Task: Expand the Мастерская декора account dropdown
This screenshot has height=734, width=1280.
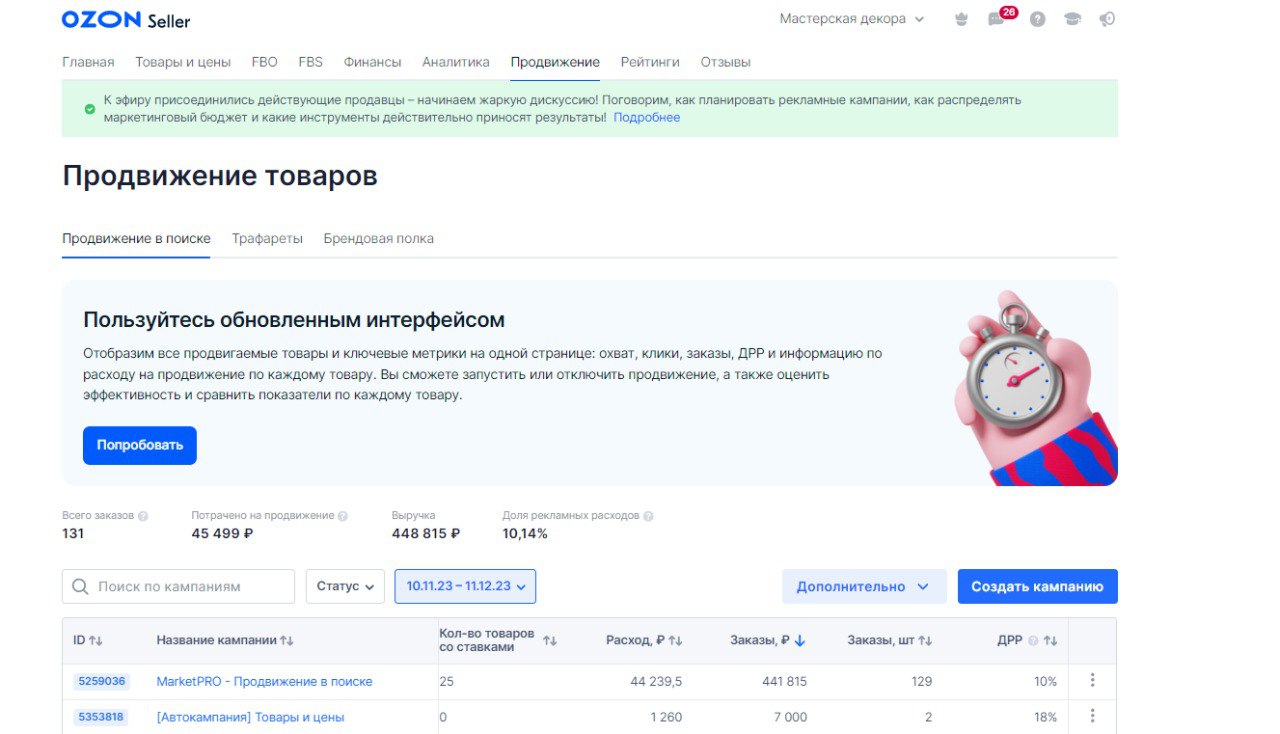Action: point(852,19)
